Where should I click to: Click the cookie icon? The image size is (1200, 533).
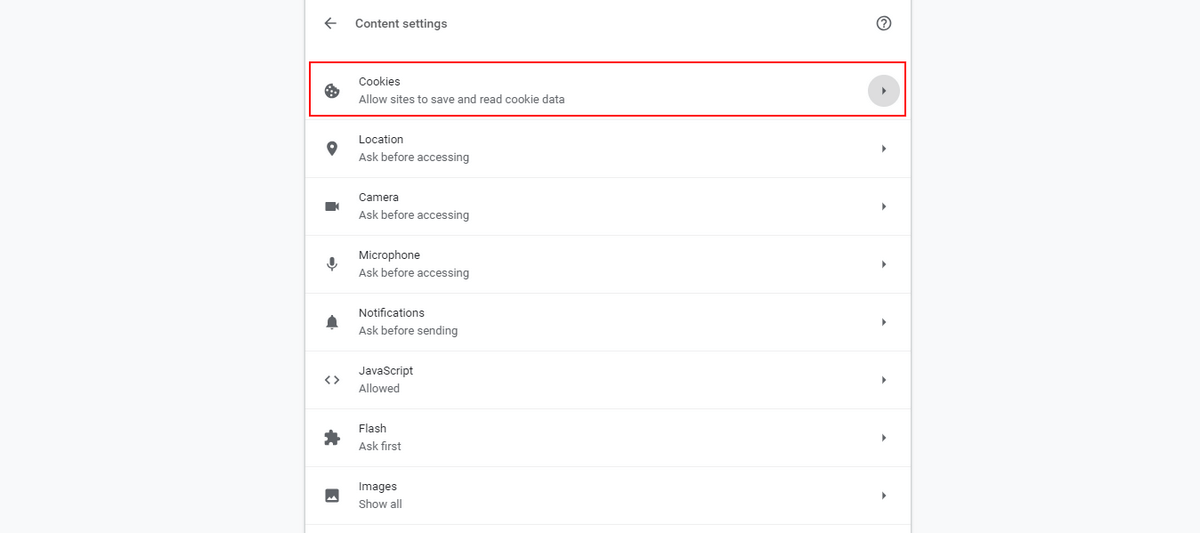tap(332, 91)
